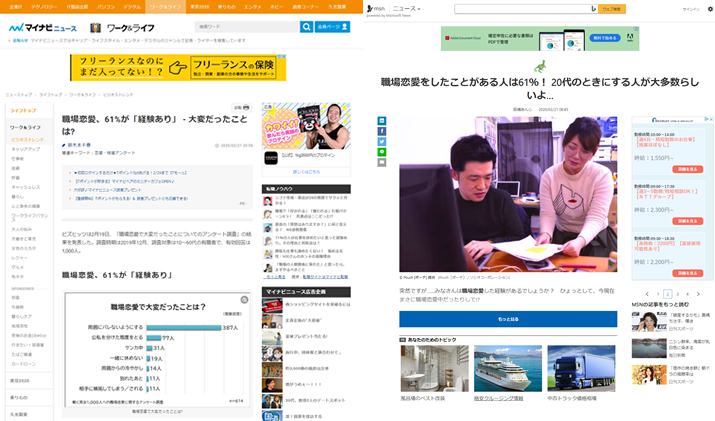The width and height of the screenshot is (715, 421).
Task: Click the ウェブ検索 button
Action: tap(612, 8)
